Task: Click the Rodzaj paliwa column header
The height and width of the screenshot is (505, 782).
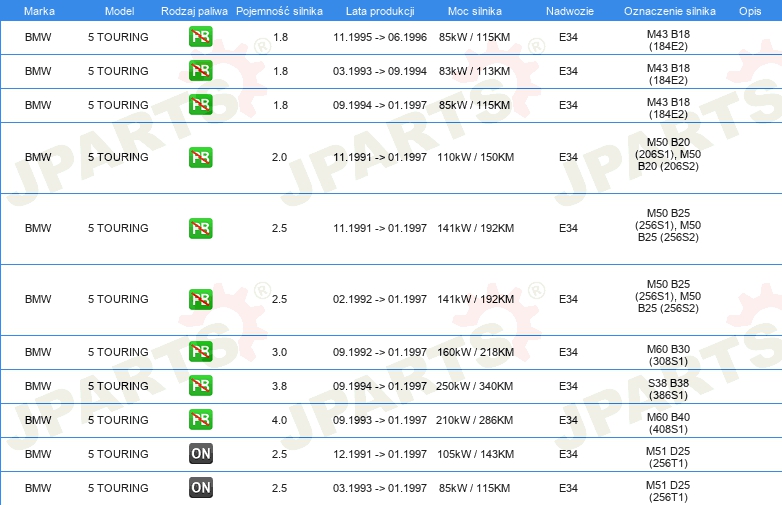Action: click(195, 11)
